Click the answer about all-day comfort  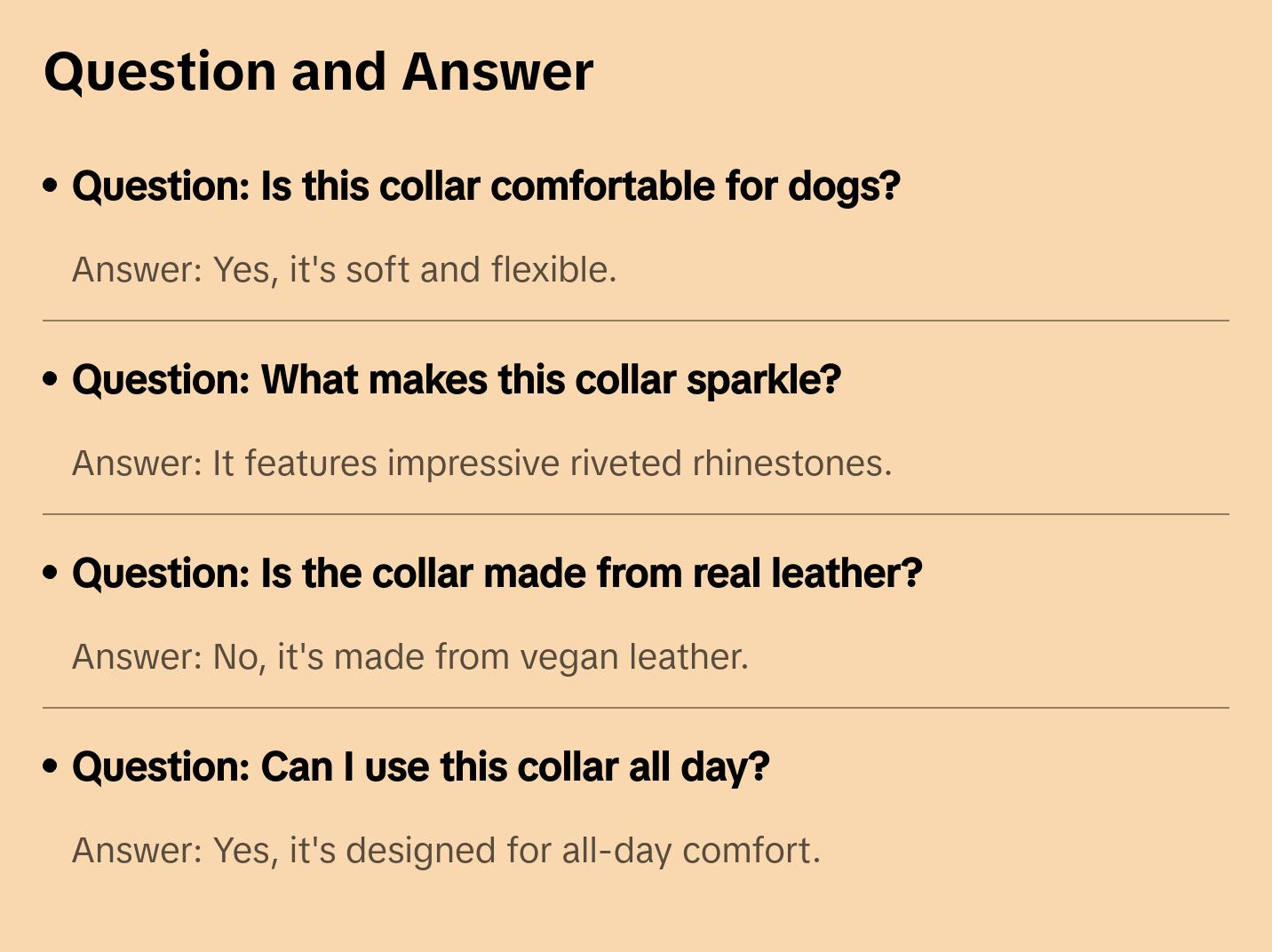tap(446, 851)
